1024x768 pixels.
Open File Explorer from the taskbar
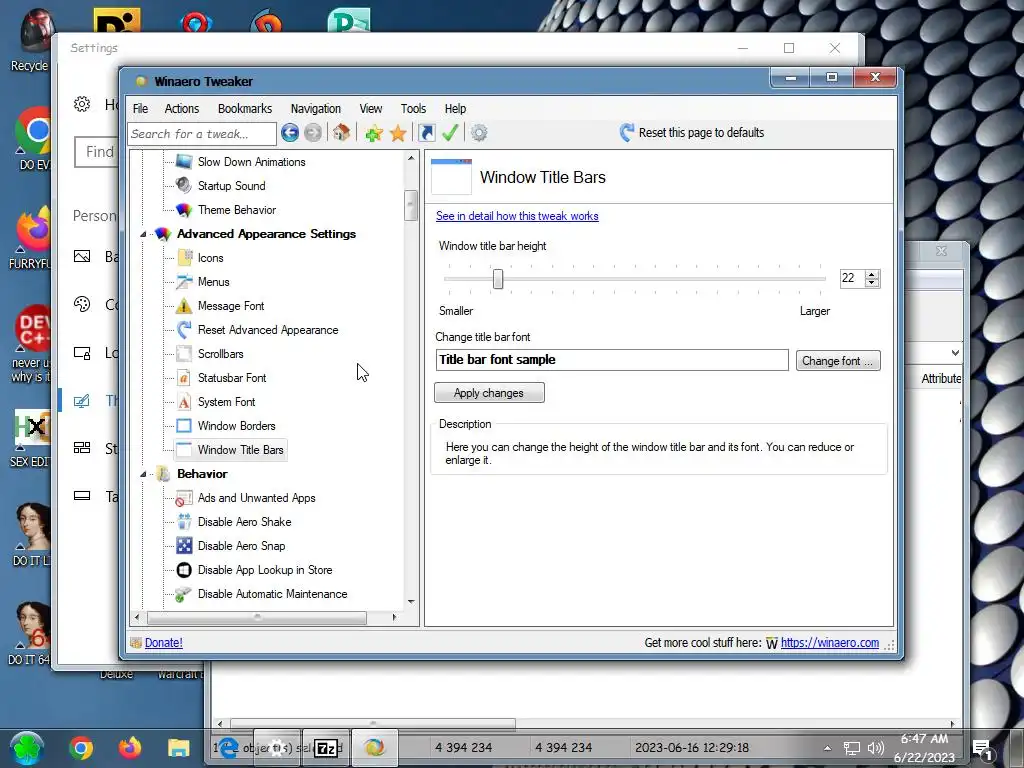pyautogui.click(x=178, y=748)
